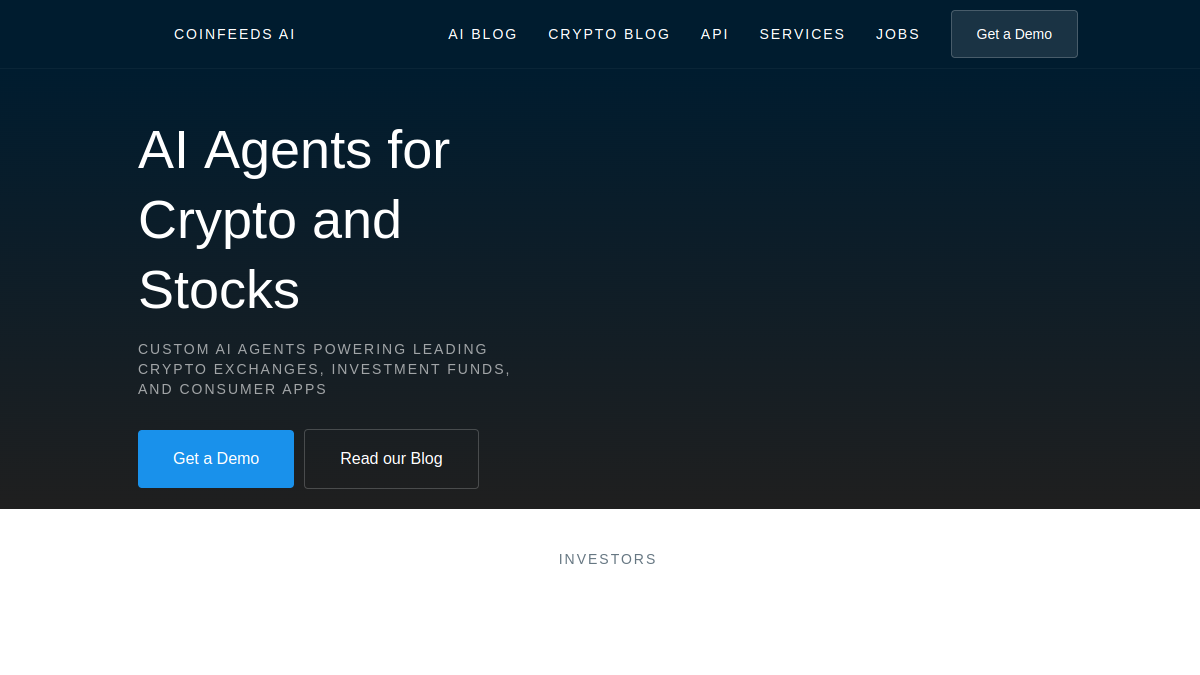This screenshot has width=1200, height=675.
Task: Click the blue Get a Demo hero button
Action: click(x=216, y=459)
